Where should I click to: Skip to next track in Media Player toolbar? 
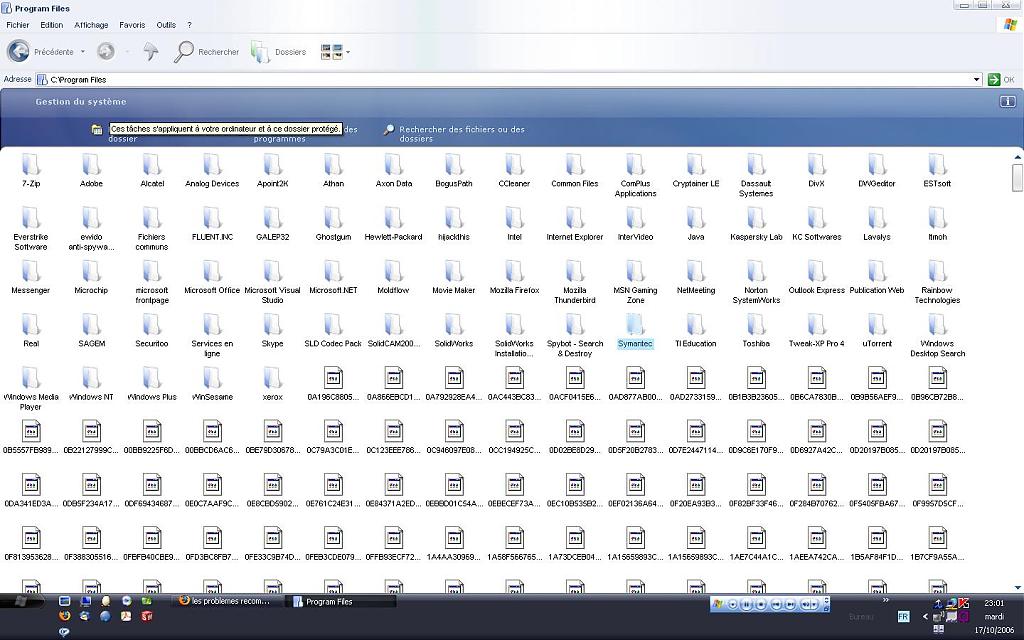pyautogui.click(x=790, y=605)
